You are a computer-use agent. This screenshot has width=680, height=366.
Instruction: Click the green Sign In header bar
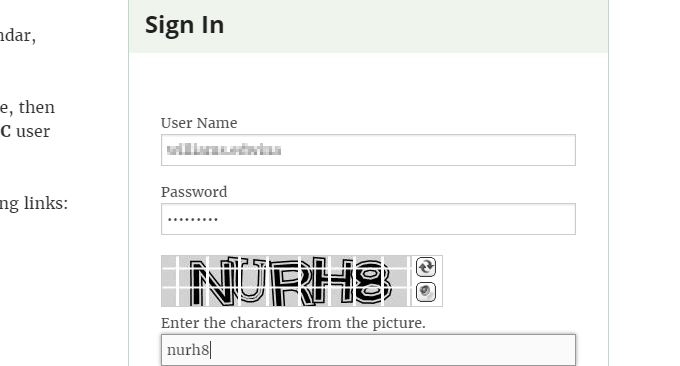coord(369,26)
